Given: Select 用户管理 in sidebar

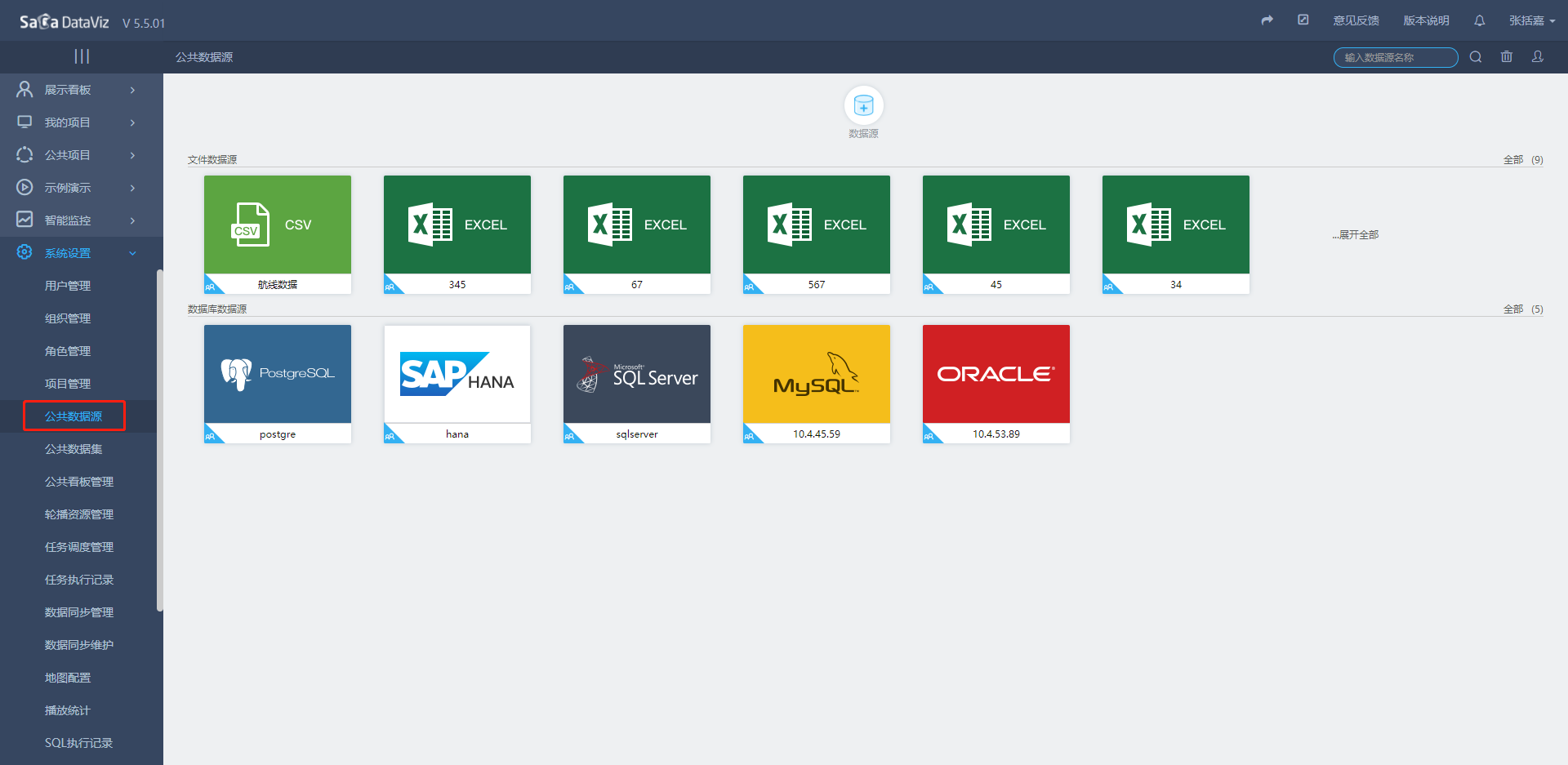Looking at the screenshot, I should click(68, 286).
